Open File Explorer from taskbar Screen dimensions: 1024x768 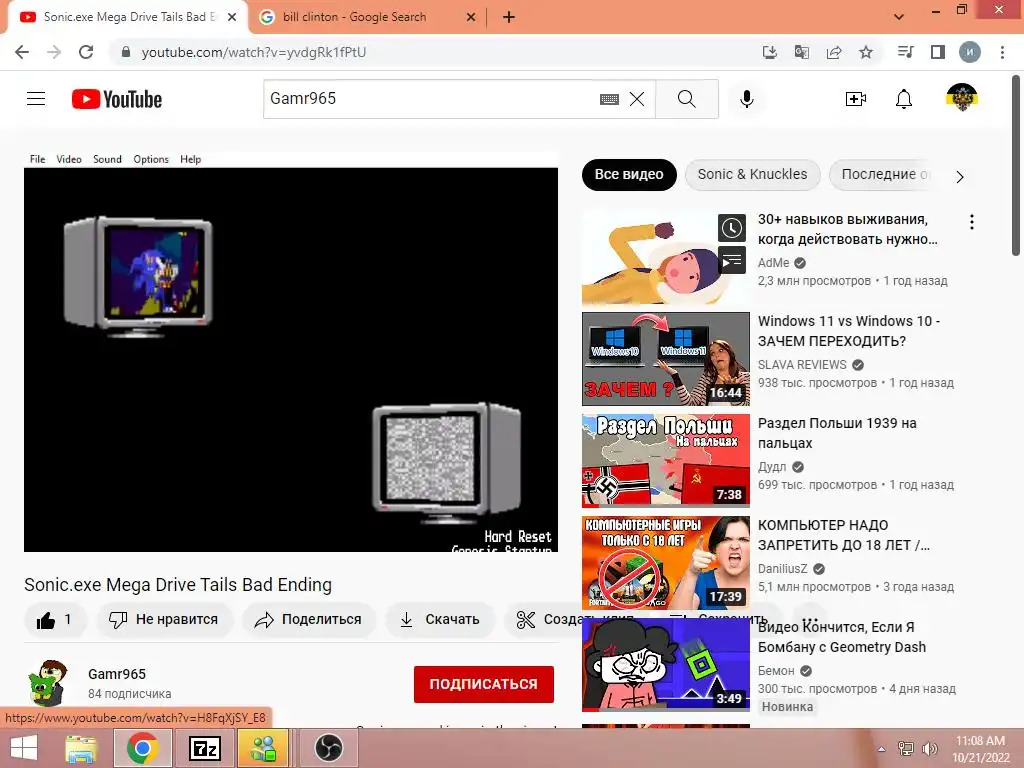coord(82,748)
